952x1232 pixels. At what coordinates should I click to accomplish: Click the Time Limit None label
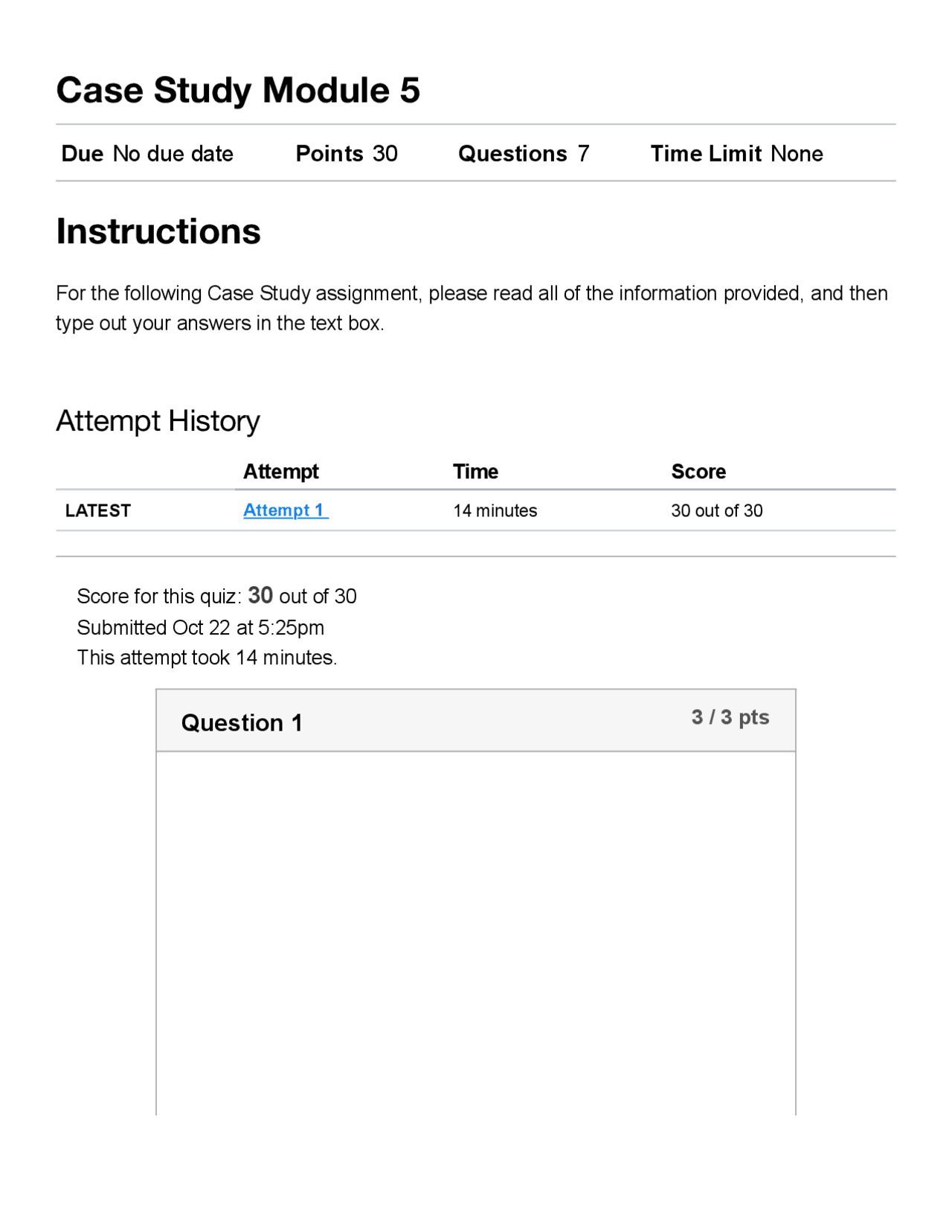tap(736, 154)
